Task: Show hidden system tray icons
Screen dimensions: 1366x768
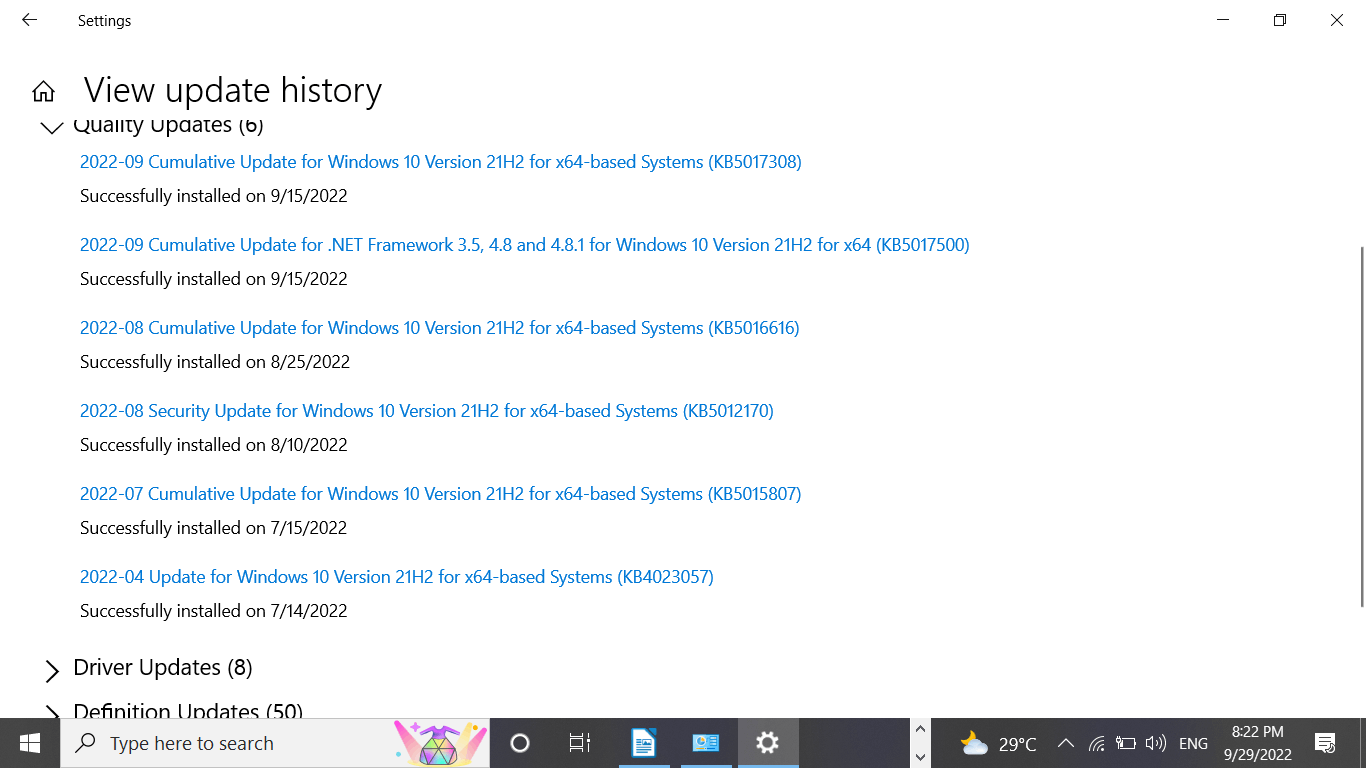Action: pos(1065,743)
